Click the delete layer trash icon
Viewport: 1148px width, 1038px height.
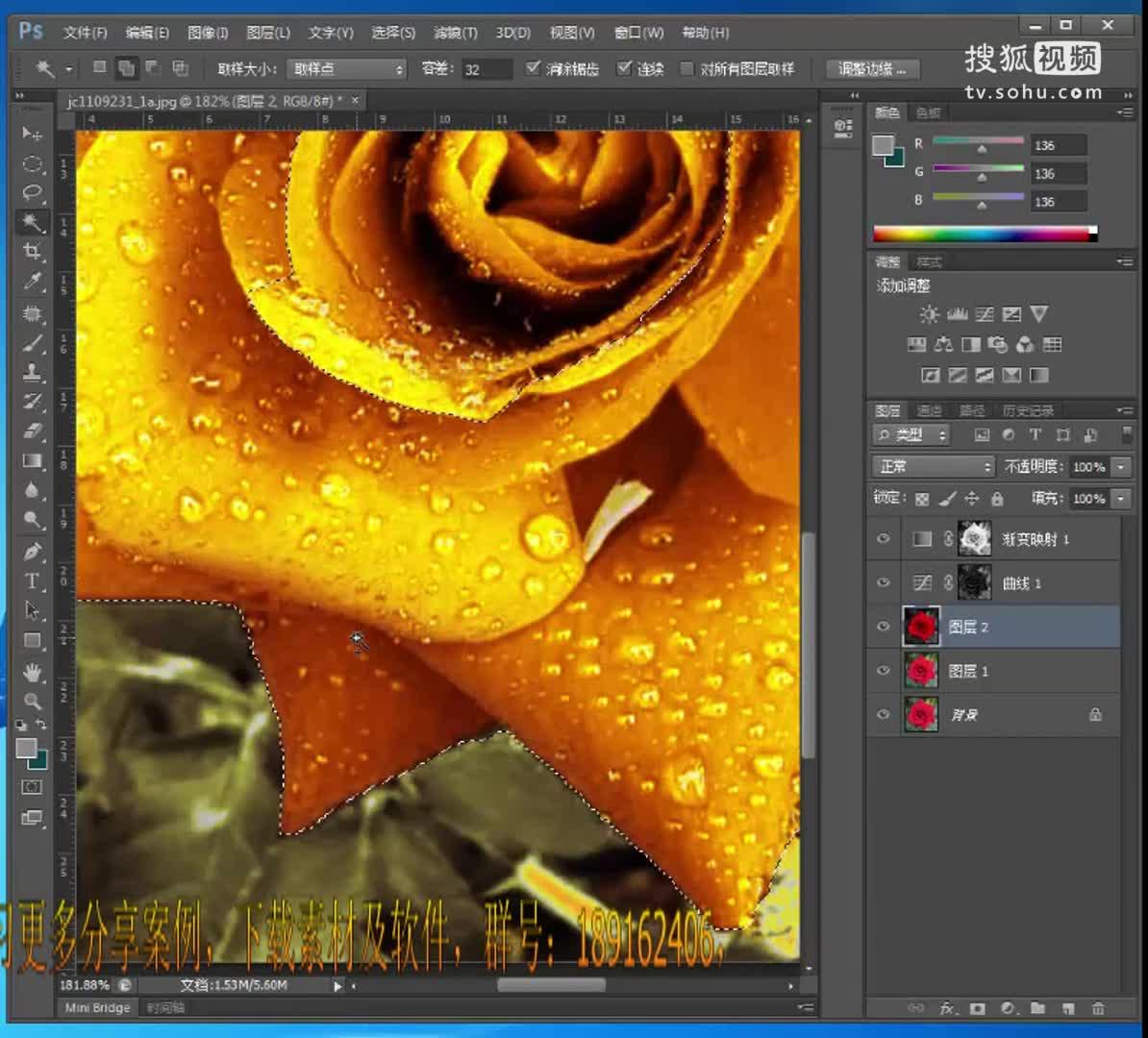tap(1097, 1008)
